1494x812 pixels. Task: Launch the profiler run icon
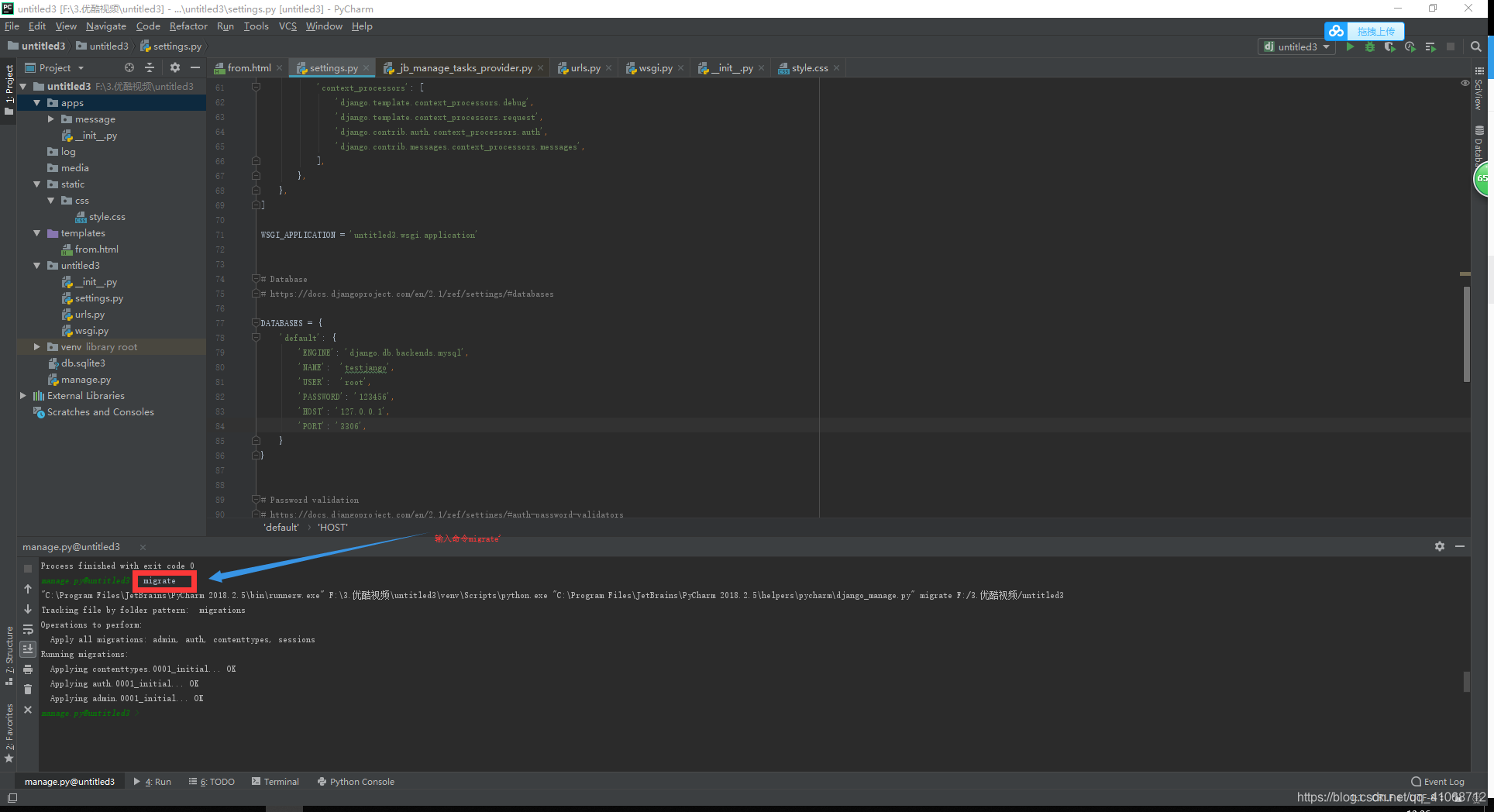[1410, 47]
